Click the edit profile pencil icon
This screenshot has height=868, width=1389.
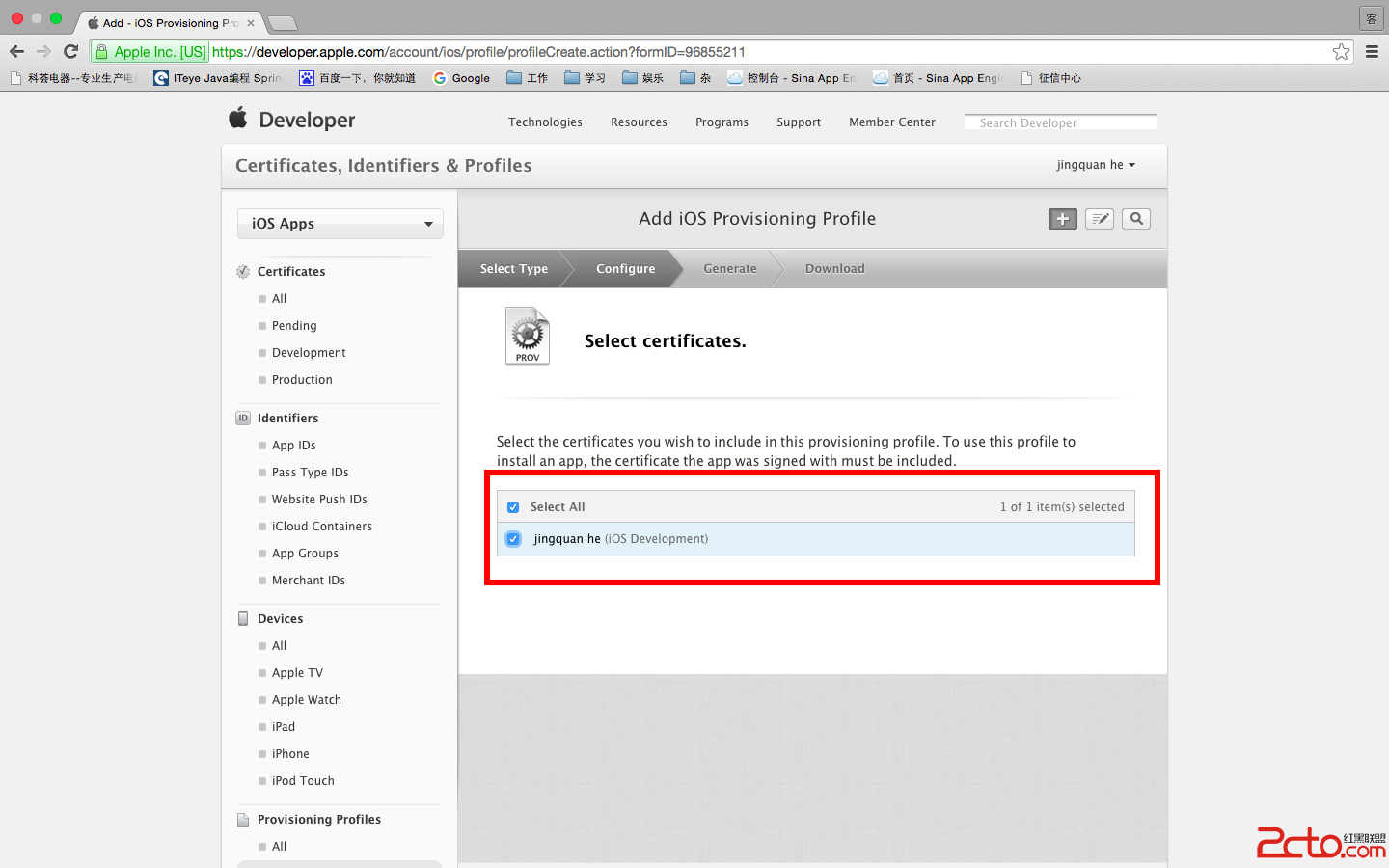pyautogui.click(x=1100, y=219)
